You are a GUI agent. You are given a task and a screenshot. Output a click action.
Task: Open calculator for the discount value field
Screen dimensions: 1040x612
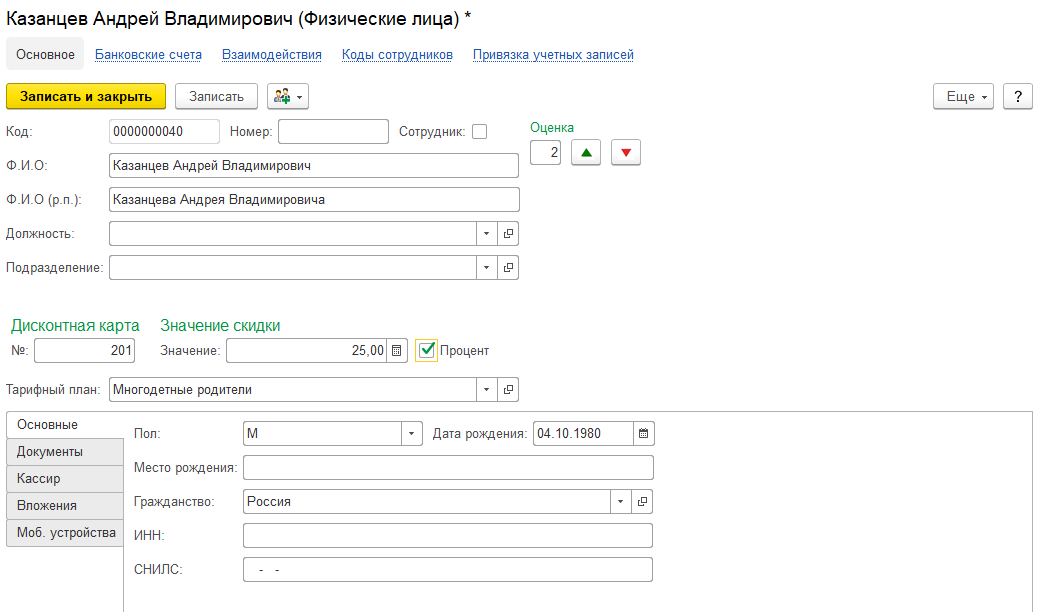pos(397,351)
